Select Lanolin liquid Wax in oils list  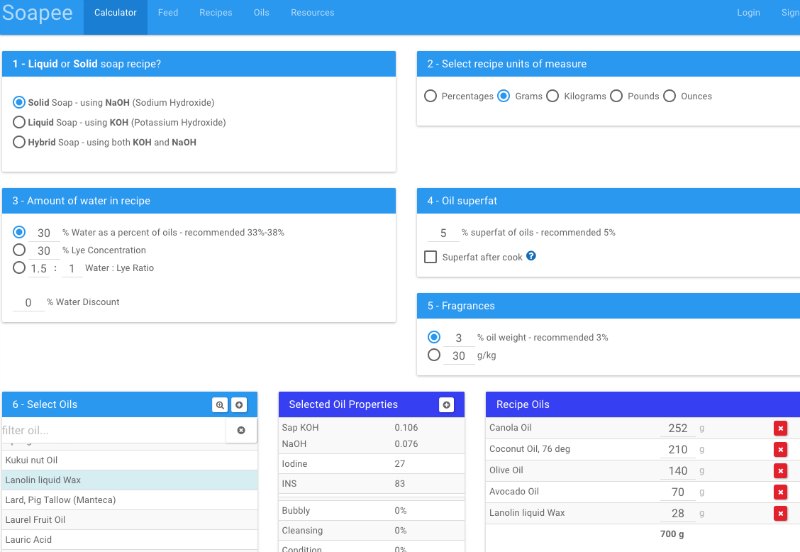[130, 480]
